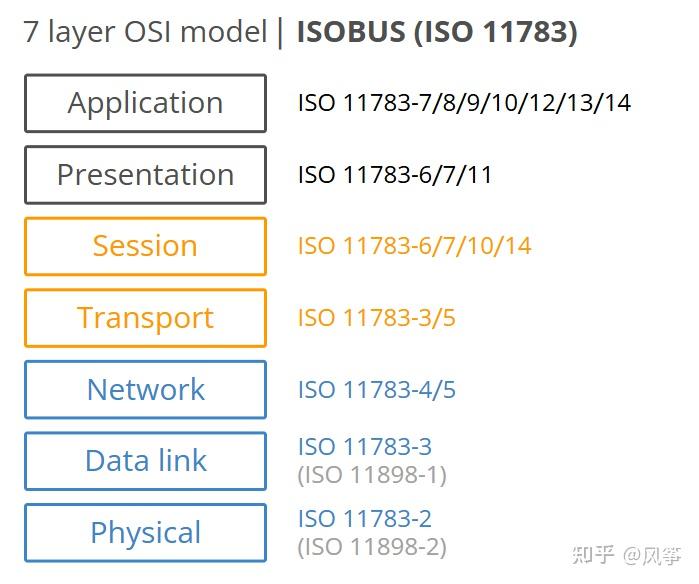Select the ISO 11783-6/7/11 label
The image size is (699, 584).
[395, 175]
